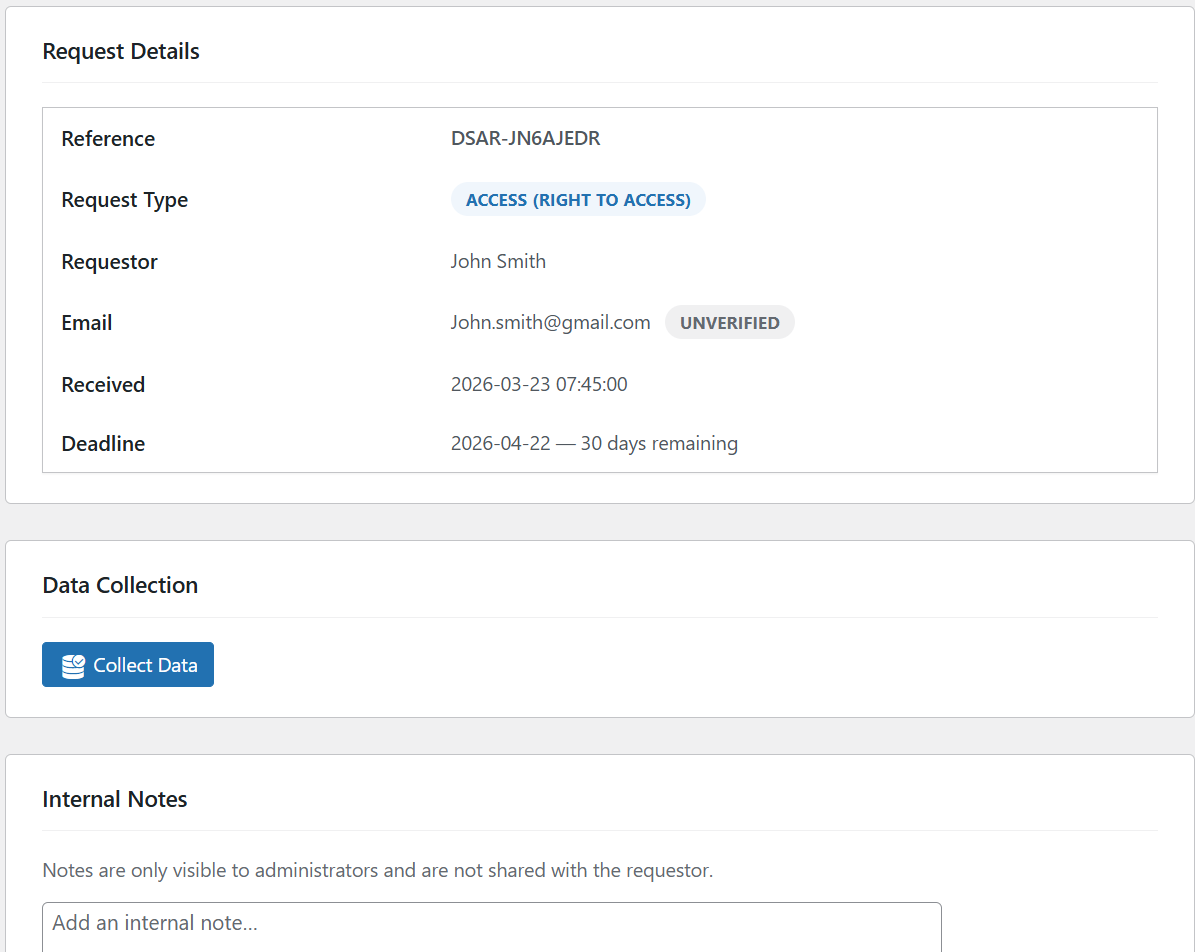Click the Data Collection section heading
Viewport: 1195px width, 952px height.
(120, 586)
